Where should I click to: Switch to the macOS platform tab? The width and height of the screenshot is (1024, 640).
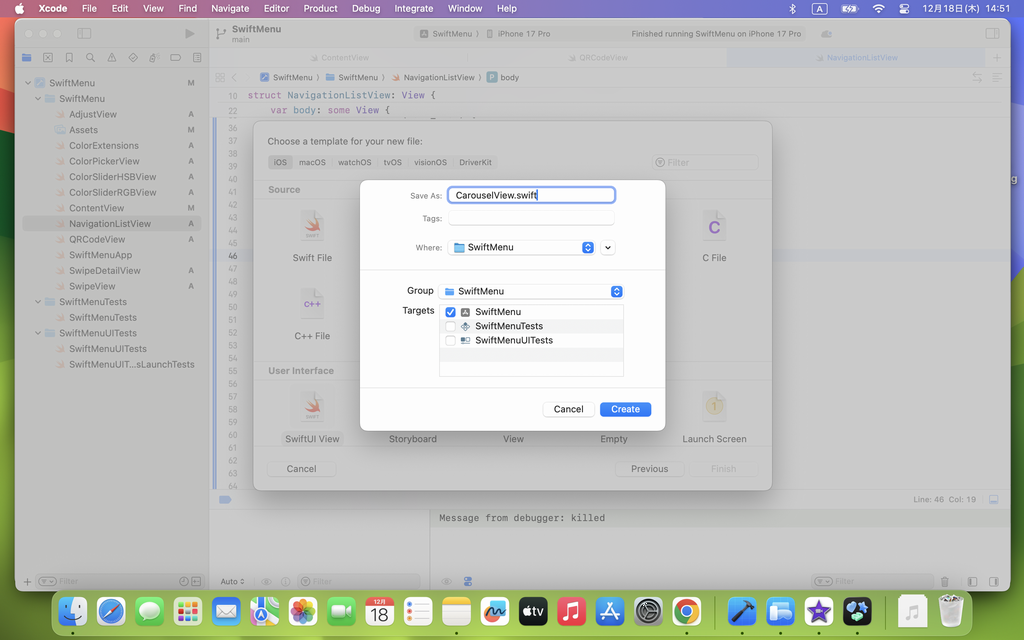coord(312,162)
